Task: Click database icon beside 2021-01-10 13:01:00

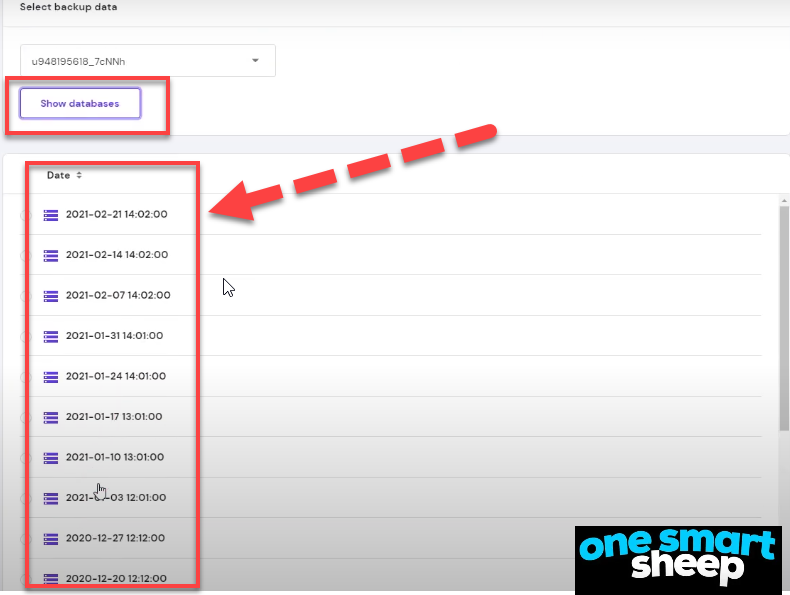Action: 50,458
